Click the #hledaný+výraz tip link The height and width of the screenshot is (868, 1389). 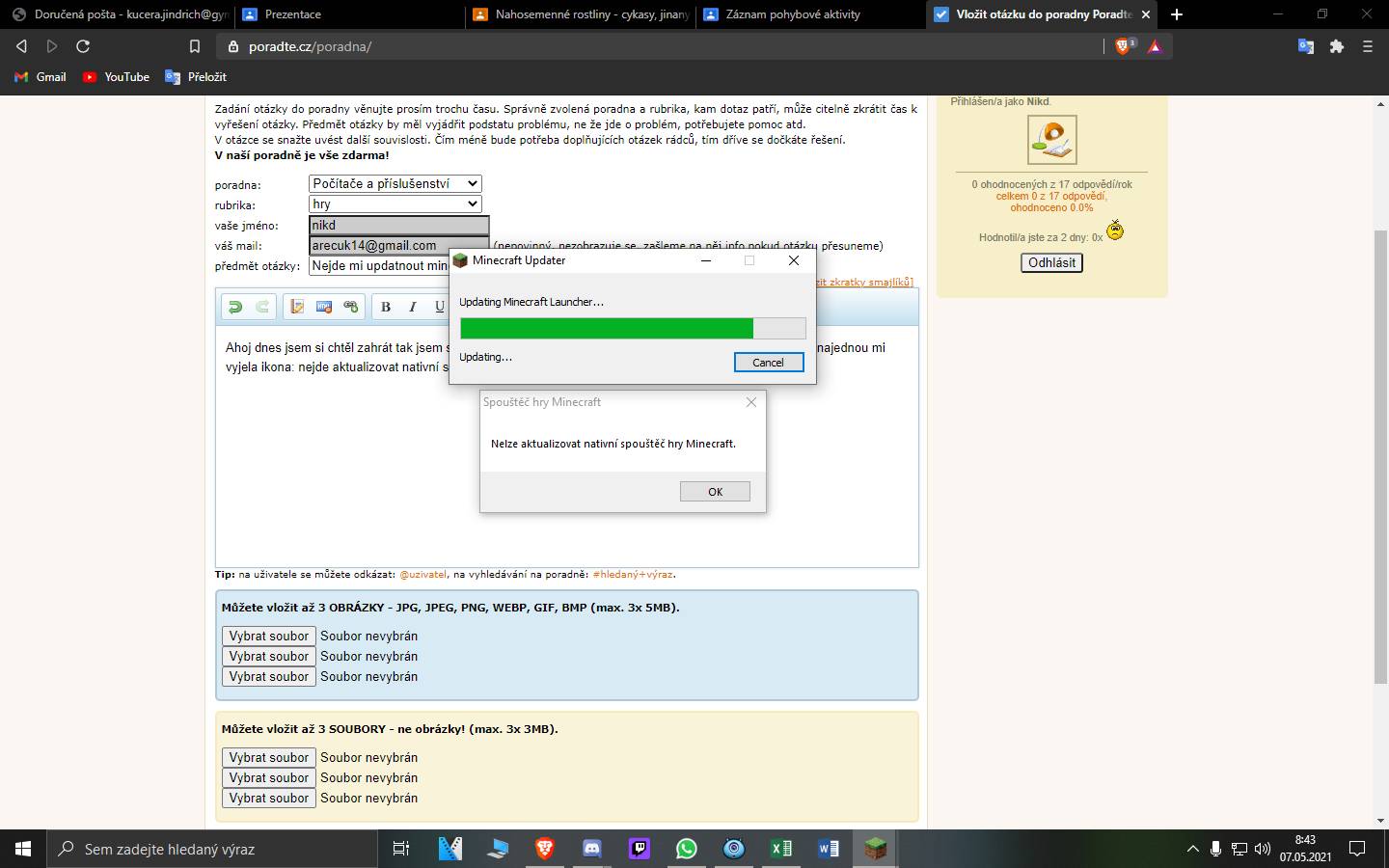pyautogui.click(x=633, y=574)
